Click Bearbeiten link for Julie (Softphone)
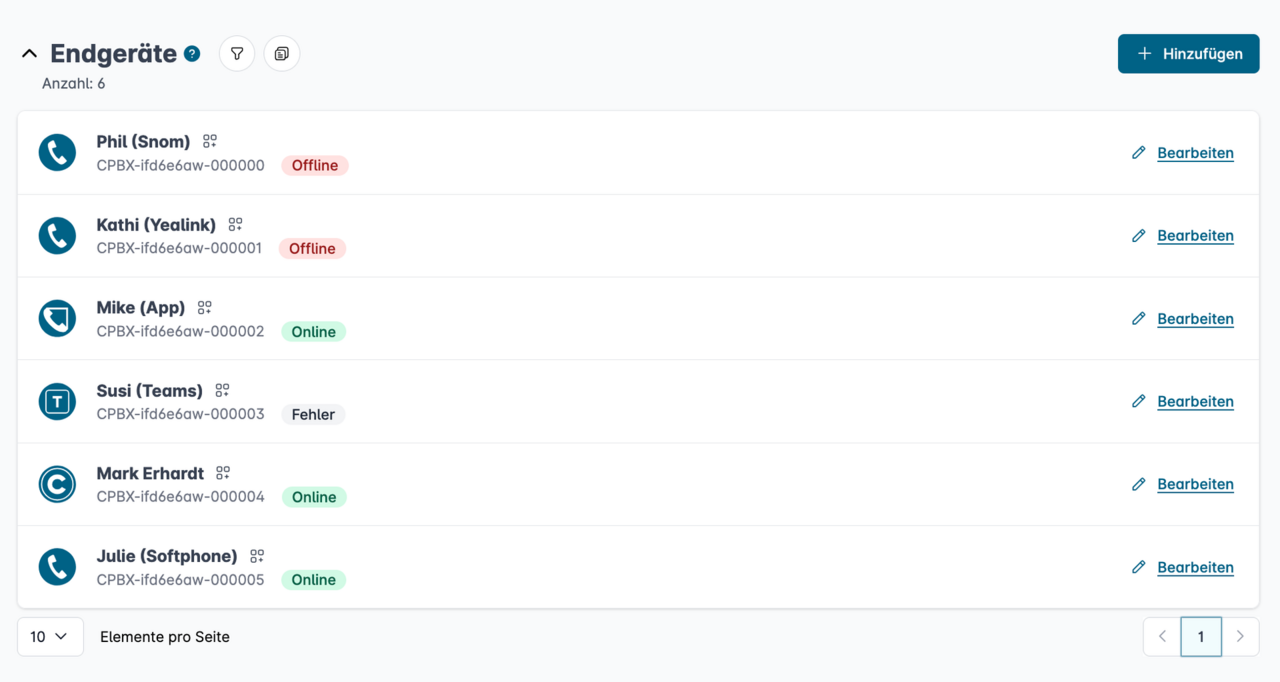 click(x=1195, y=567)
